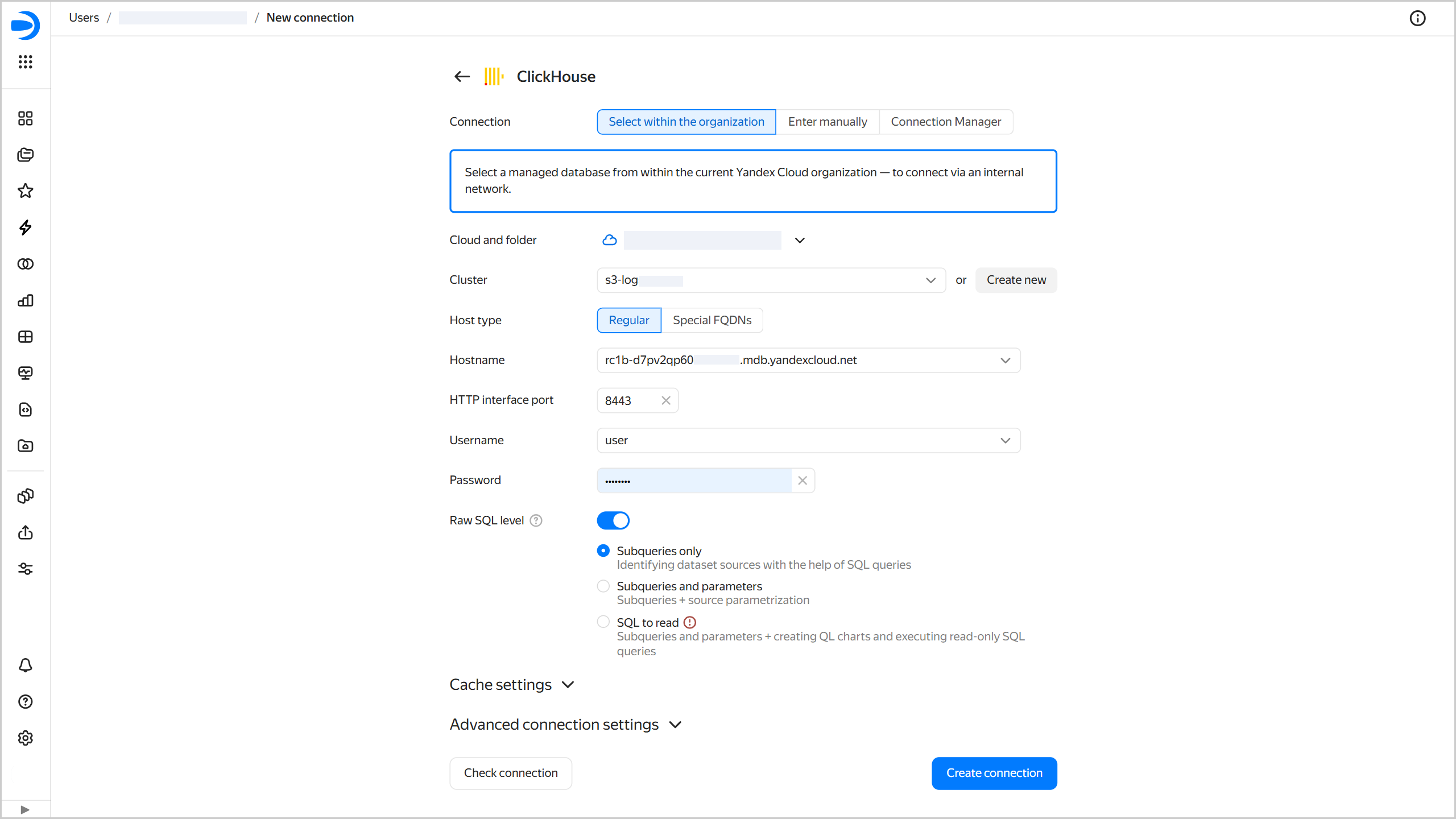
Task: Switch to the Enter manually tab
Action: pyautogui.click(x=828, y=122)
